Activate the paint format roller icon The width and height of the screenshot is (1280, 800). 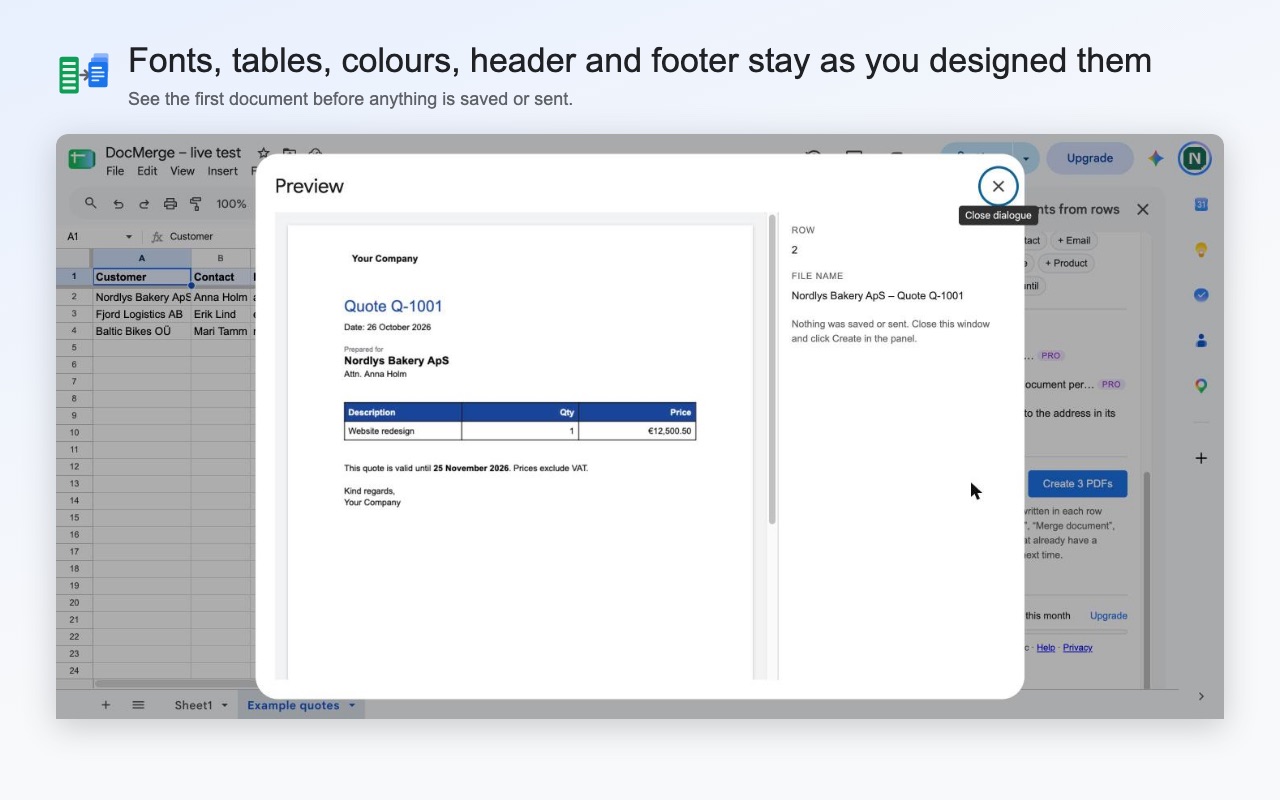(196, 203)
